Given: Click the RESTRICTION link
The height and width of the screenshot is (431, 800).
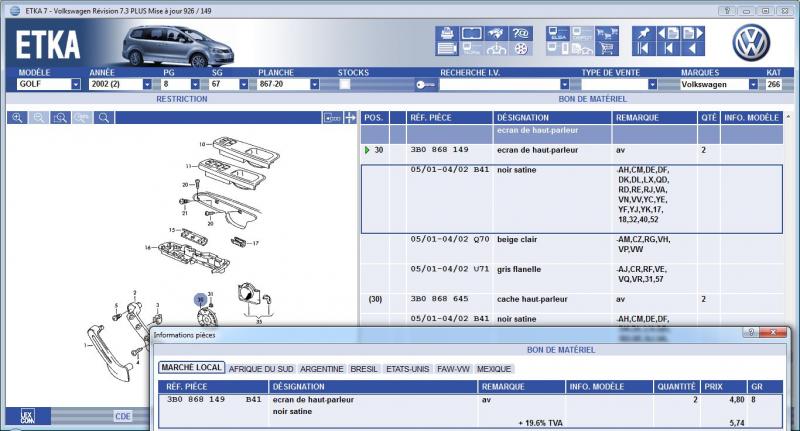Looking at the screenshot, I should tap(182, 99).
